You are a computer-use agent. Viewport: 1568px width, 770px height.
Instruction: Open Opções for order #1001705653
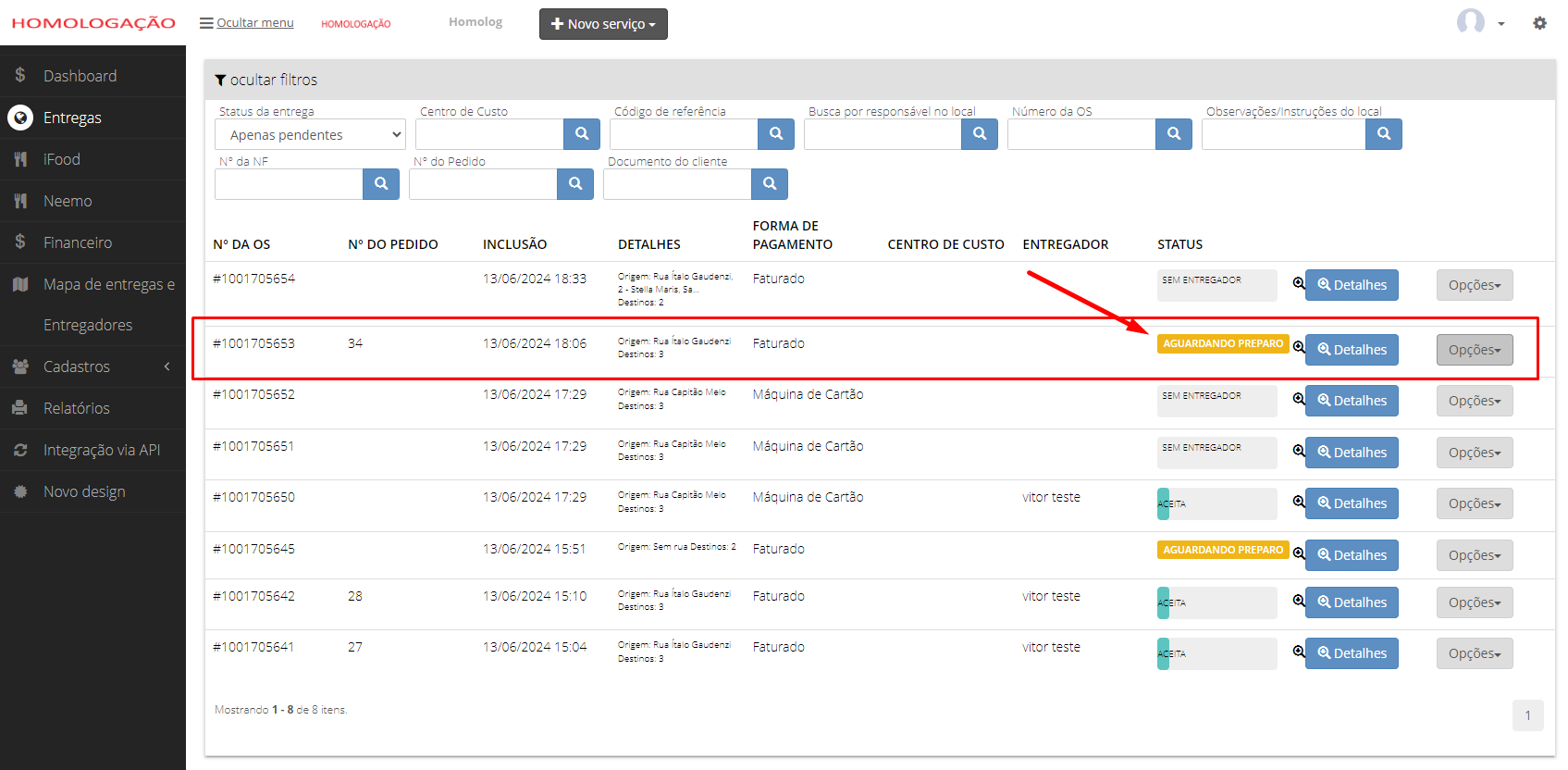tap(1475, 350)
